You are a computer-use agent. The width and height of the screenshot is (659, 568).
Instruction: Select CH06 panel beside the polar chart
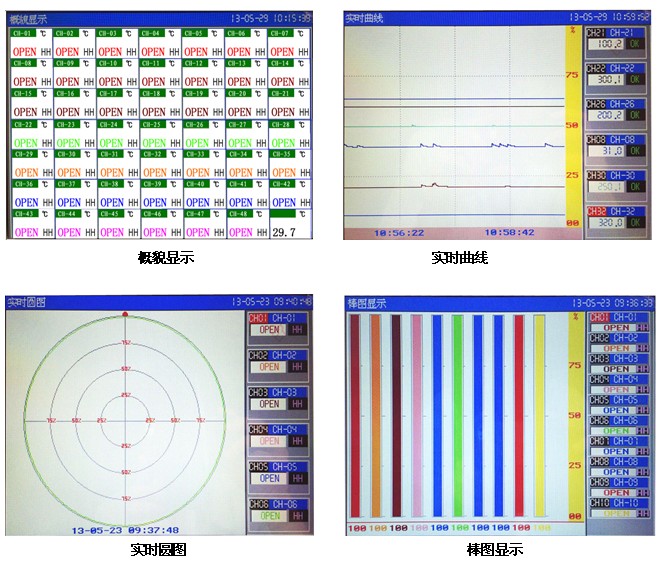(279, 510)
